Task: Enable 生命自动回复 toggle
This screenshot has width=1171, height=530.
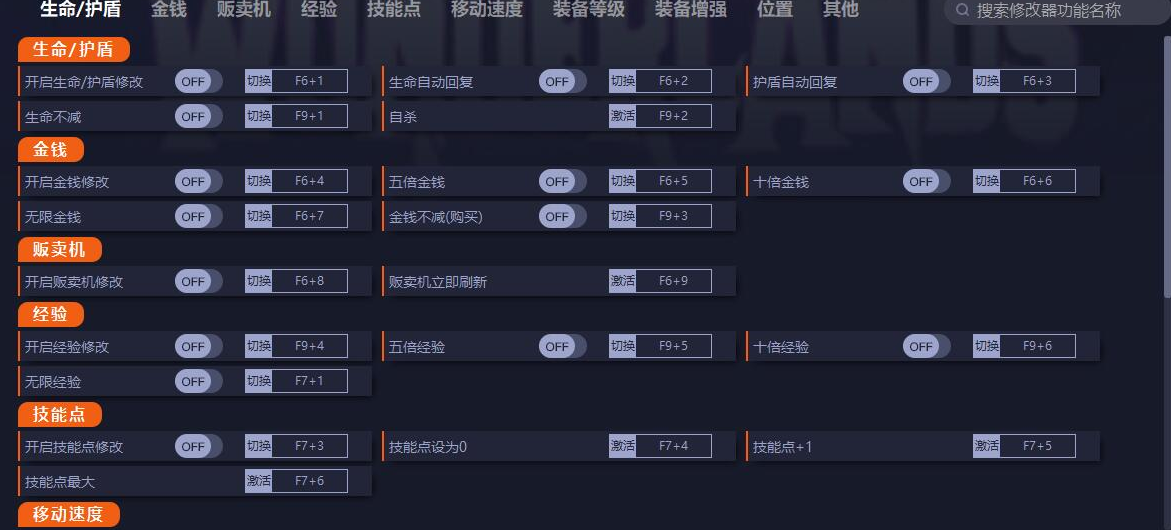Action: click(x=562, y=81)
